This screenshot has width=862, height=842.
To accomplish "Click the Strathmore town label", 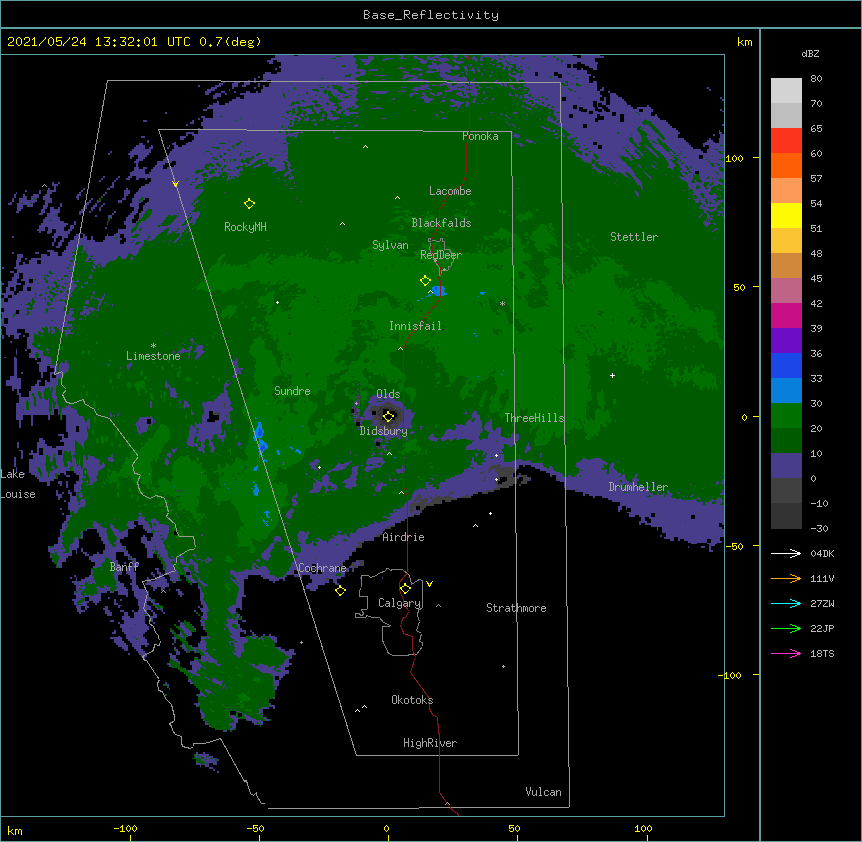I will click(x=516, y=608).
